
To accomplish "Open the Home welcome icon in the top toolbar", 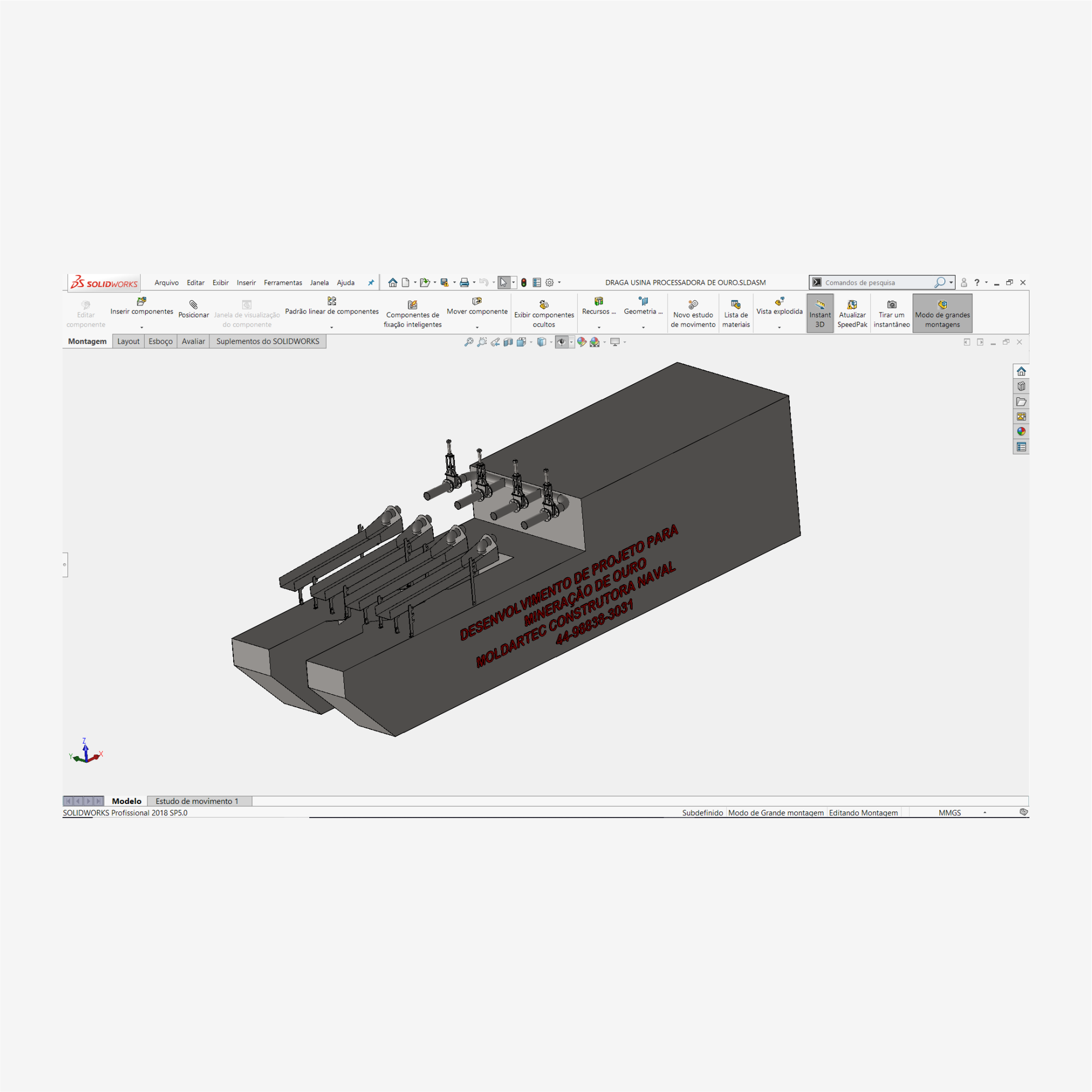I will [393, 283].
